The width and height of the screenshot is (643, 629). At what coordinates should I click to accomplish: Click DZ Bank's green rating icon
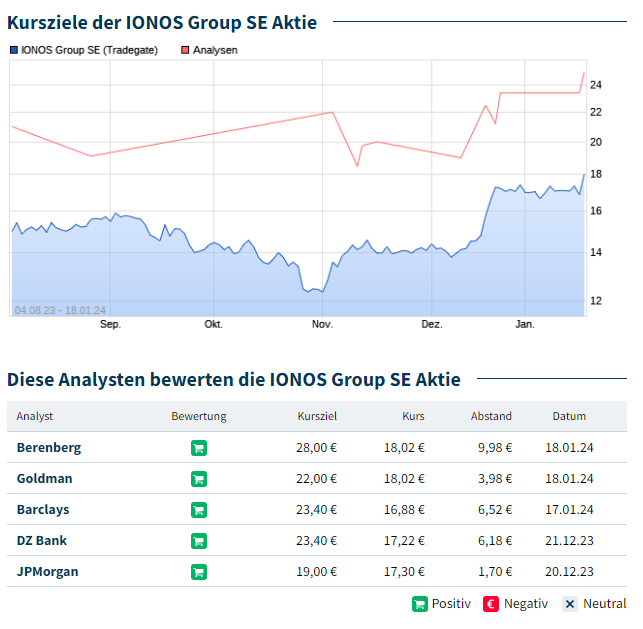pos(198,541)
